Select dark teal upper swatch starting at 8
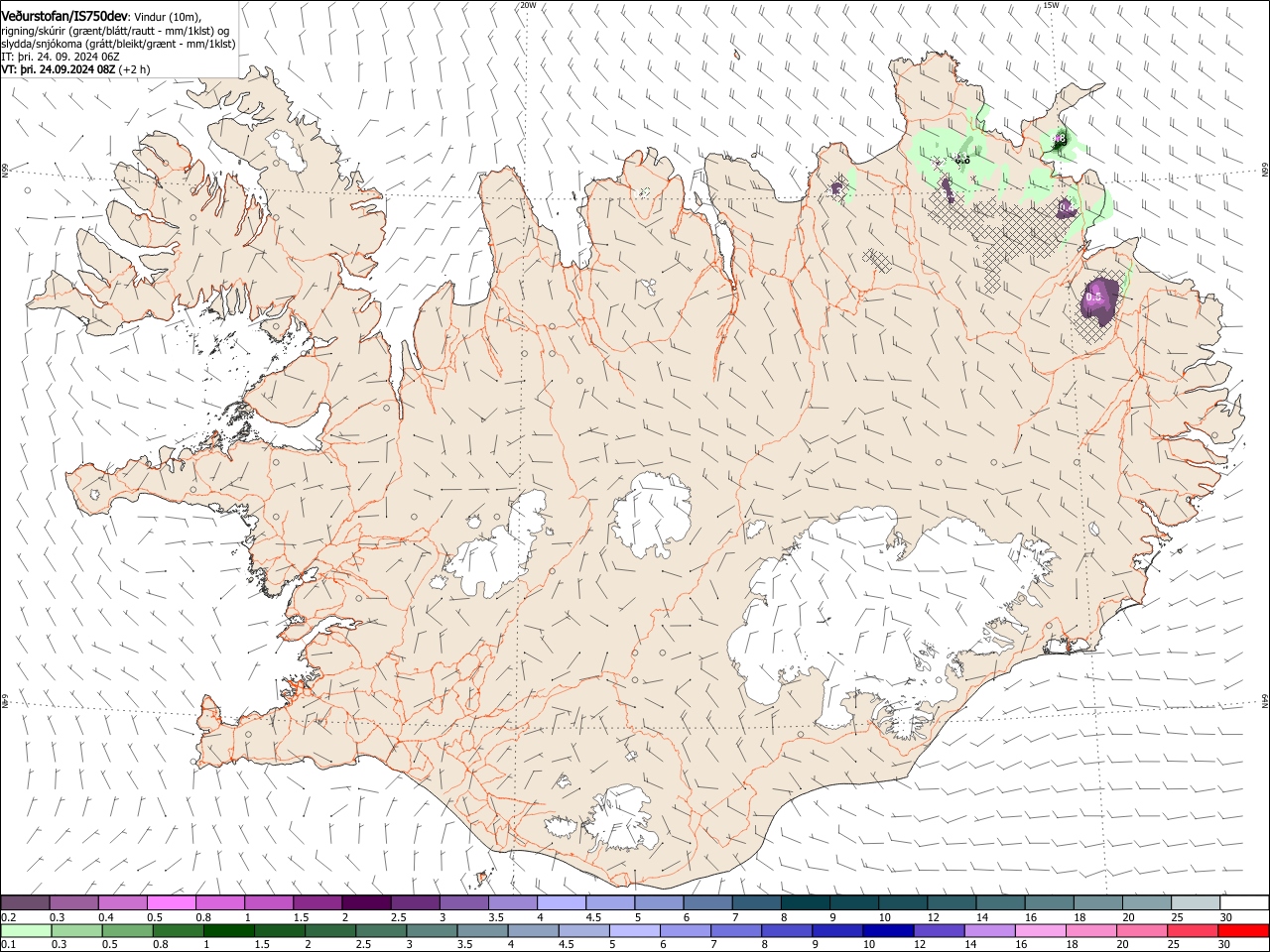Image resolution: width=1270 pixels, height=952 pixels. coord(805,902)
